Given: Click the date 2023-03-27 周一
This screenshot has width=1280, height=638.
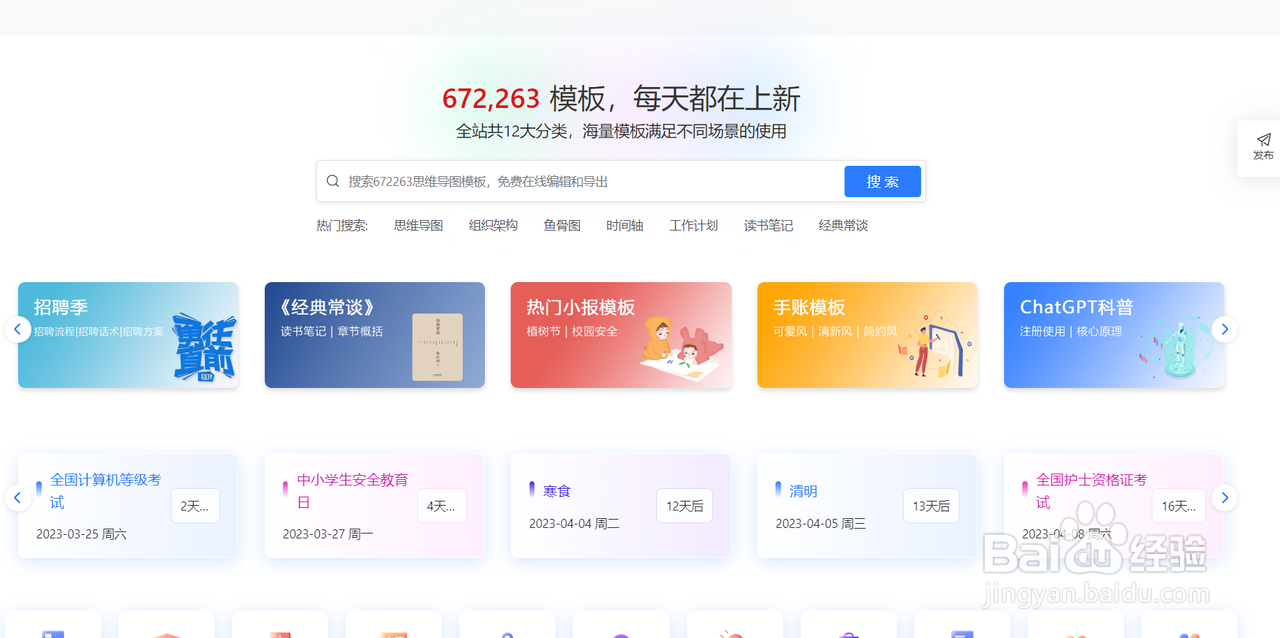Looking at the screenshot, I should point(328,534).
